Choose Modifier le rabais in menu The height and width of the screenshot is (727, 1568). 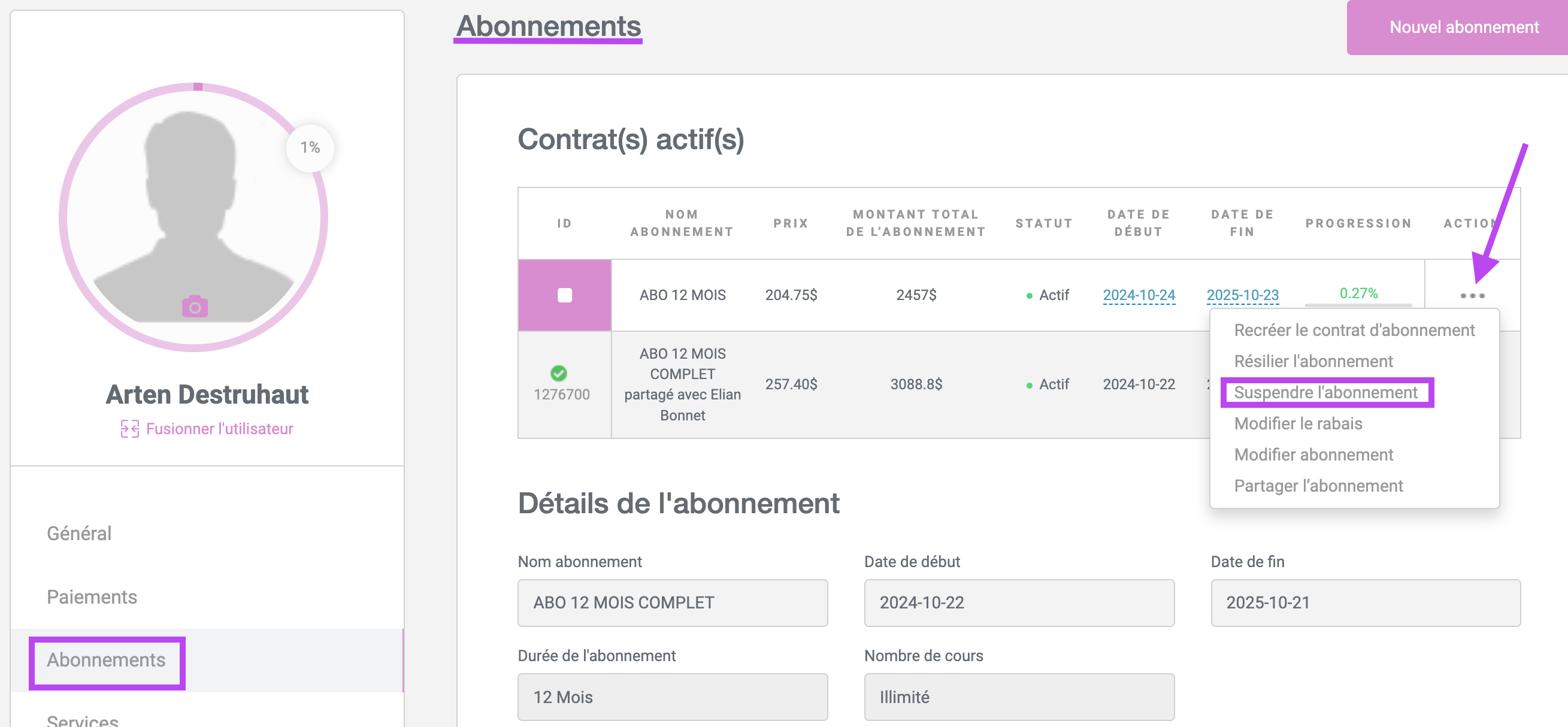pyautogui.click(x=1298, y=424)
